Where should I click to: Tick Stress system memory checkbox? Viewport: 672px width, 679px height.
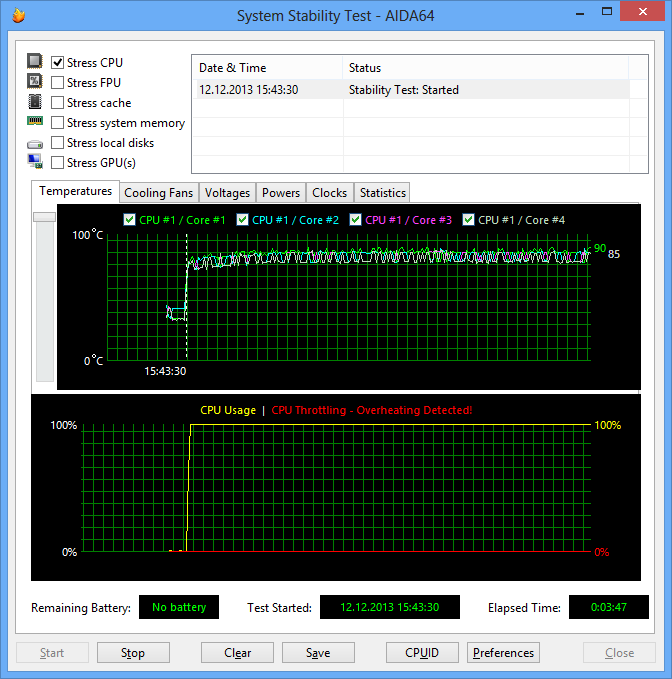click(x=58, y=123)
